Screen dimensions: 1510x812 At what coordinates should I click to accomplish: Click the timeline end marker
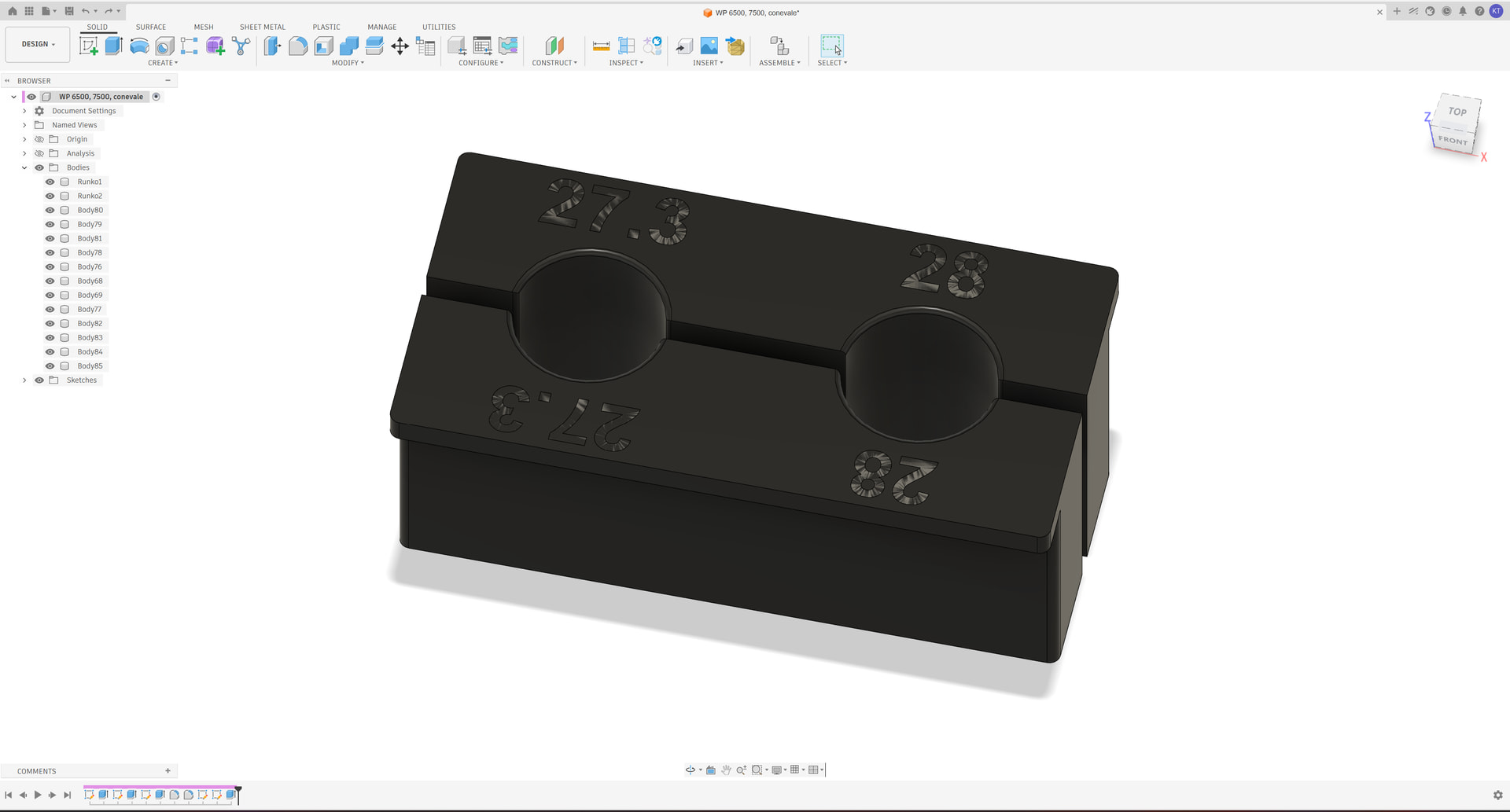(238, 794)
